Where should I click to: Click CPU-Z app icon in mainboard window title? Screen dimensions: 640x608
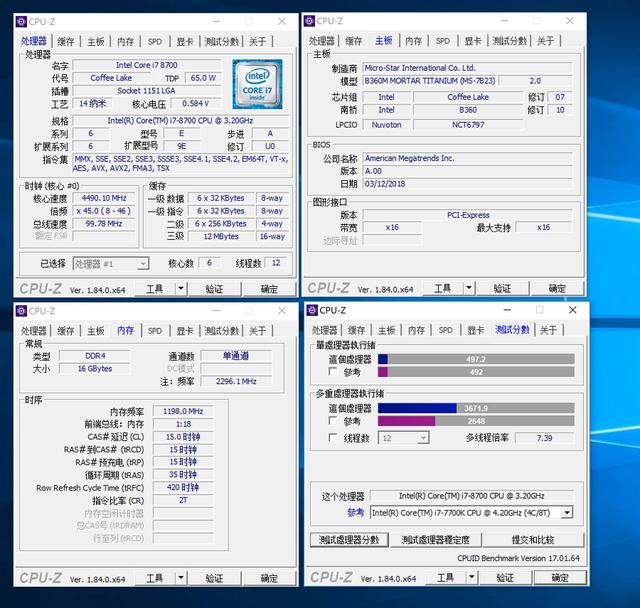(309, 21)
